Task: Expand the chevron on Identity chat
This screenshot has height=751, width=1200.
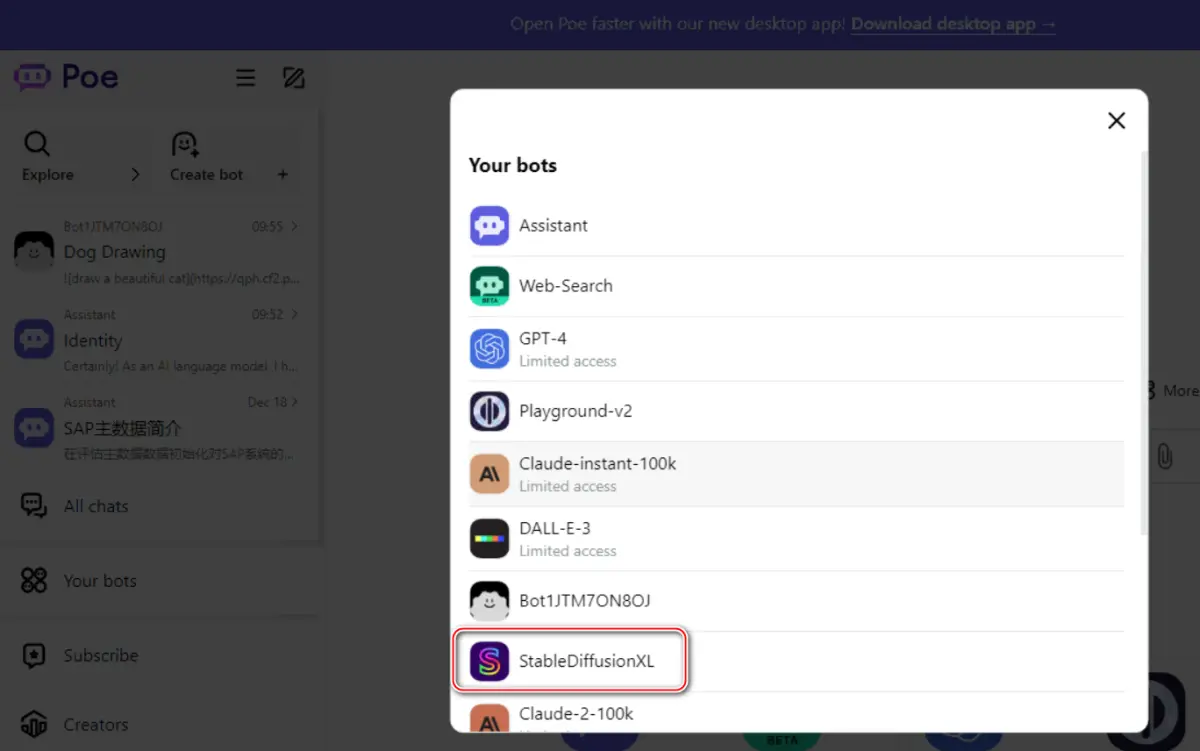Action: tap(294, 314)
